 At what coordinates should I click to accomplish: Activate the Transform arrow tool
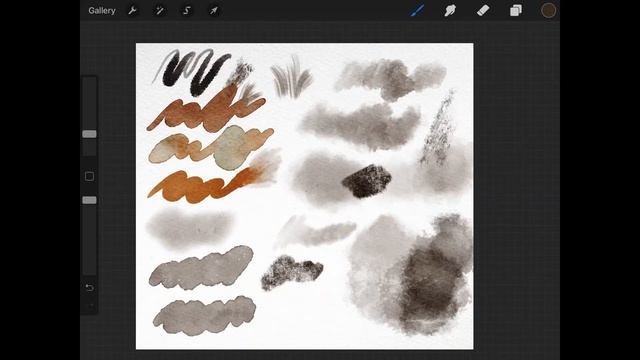(x=214, y=11)
